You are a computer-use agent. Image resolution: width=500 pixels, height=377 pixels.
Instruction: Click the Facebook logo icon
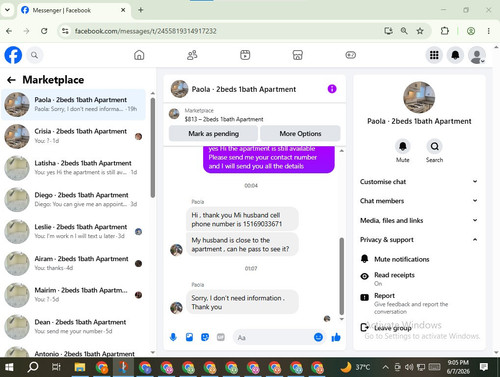(x=13, y=55)
